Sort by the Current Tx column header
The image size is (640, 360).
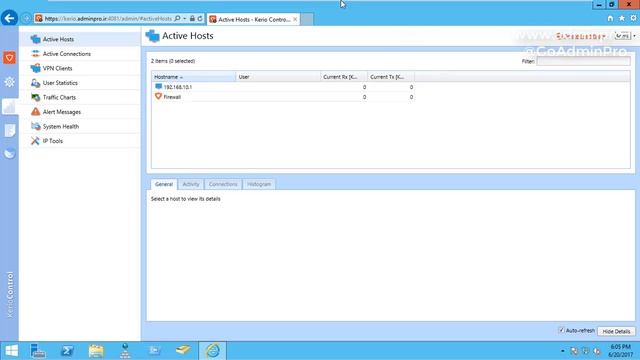pyautogui.click(x=391, y=77)
